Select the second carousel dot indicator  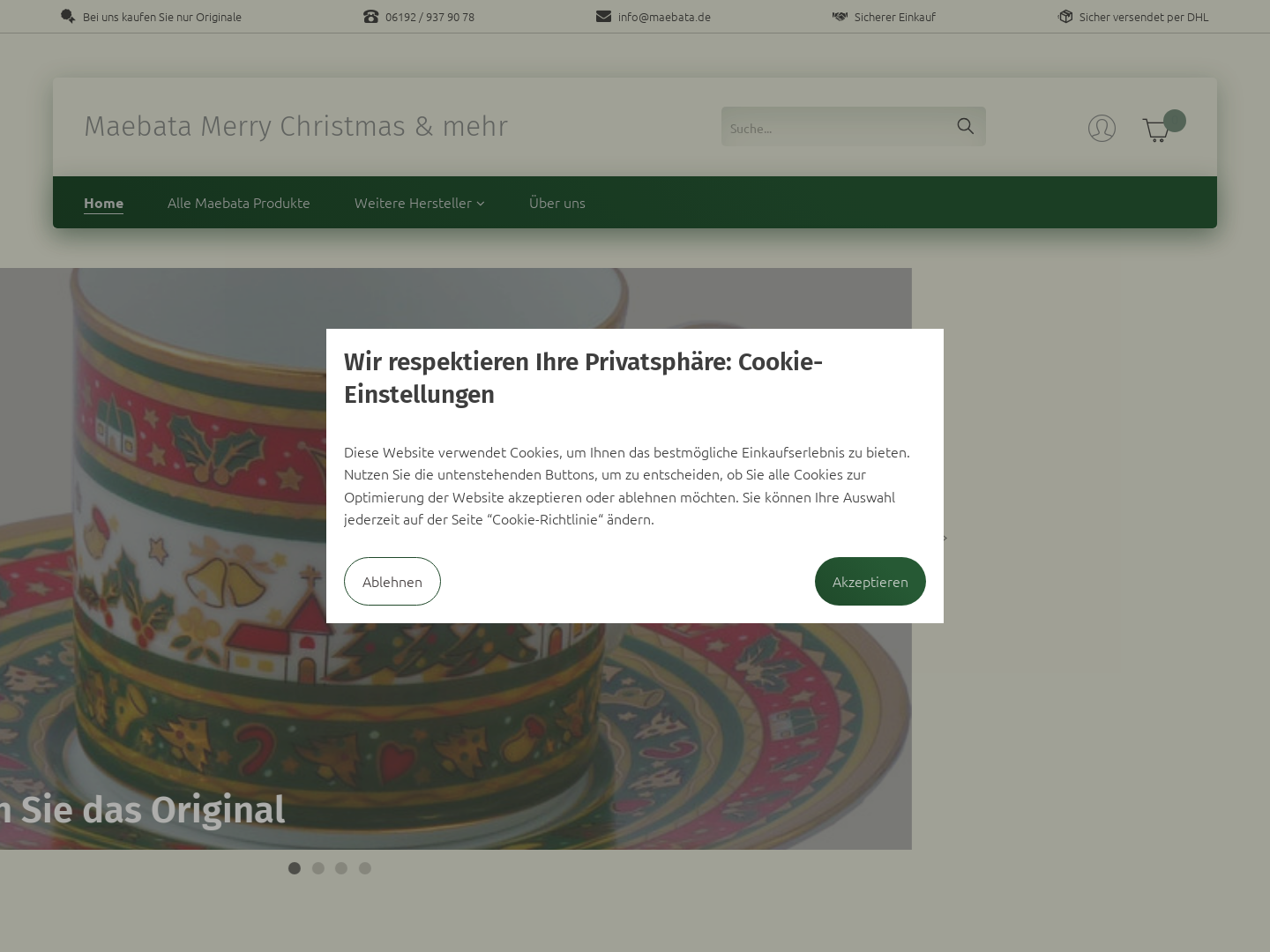coord(318,868)
